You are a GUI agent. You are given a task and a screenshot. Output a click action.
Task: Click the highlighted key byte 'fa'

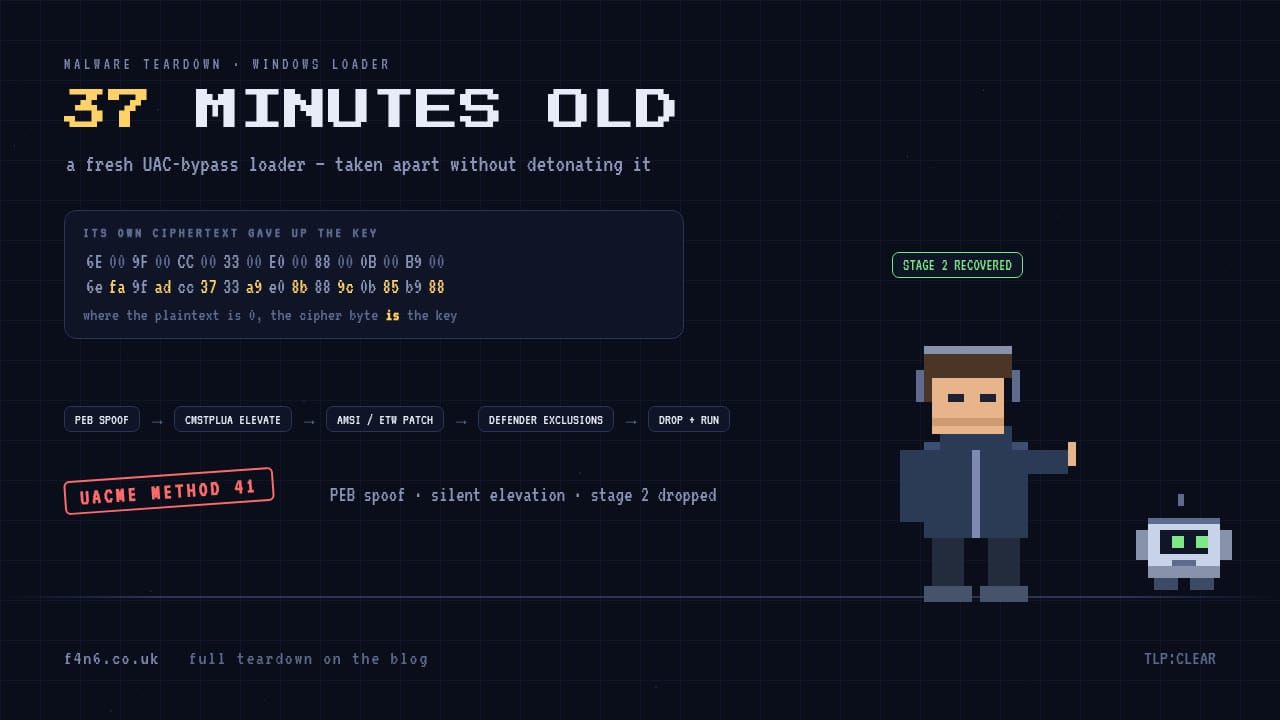(x=117, y=287)
